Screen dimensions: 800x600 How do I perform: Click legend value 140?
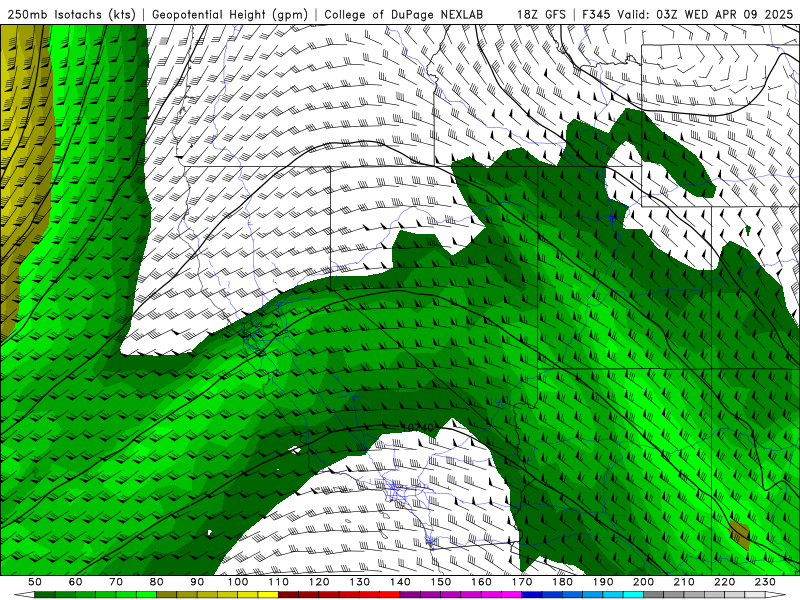[400, 582]
